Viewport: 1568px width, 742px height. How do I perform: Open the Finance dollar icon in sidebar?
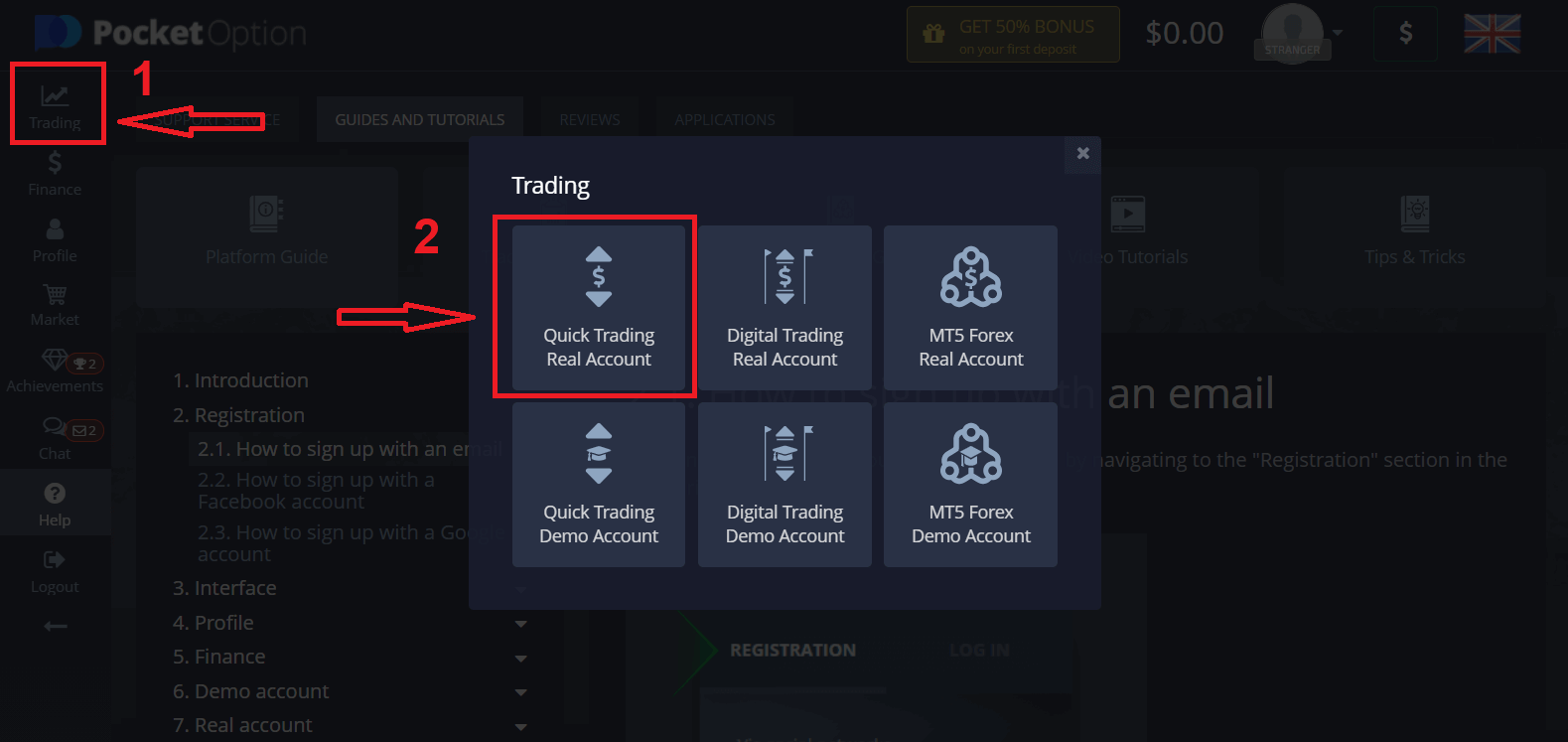55,162
